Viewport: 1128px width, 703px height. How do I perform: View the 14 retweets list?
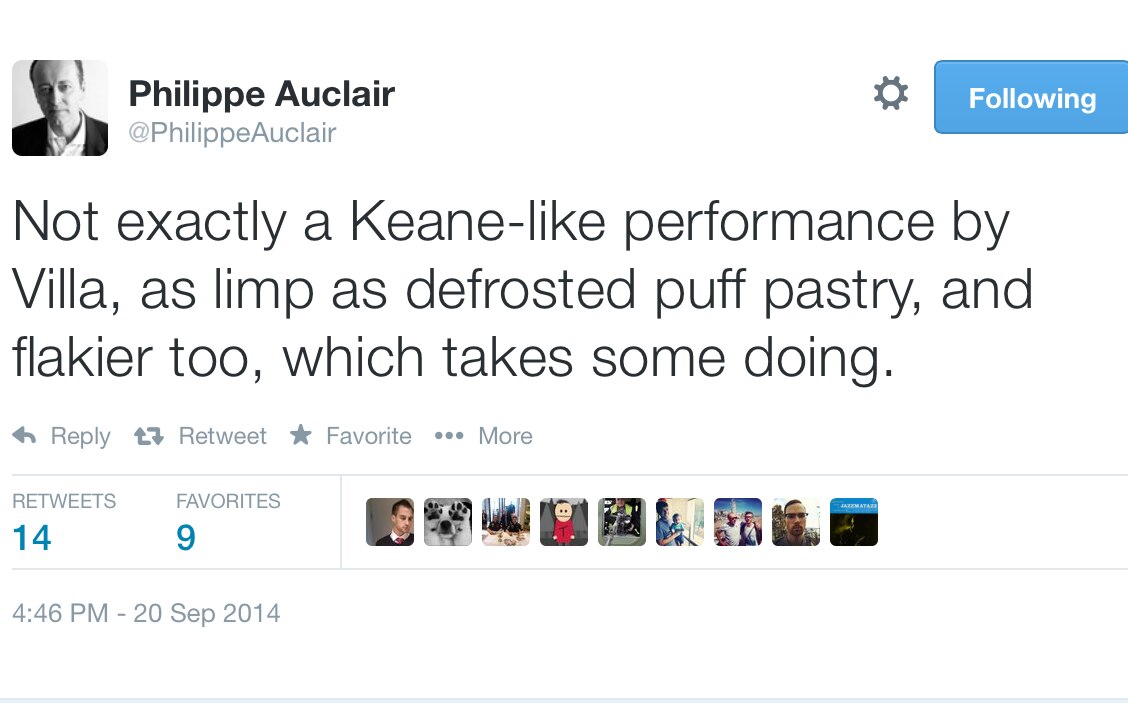(x=32, y=538)
